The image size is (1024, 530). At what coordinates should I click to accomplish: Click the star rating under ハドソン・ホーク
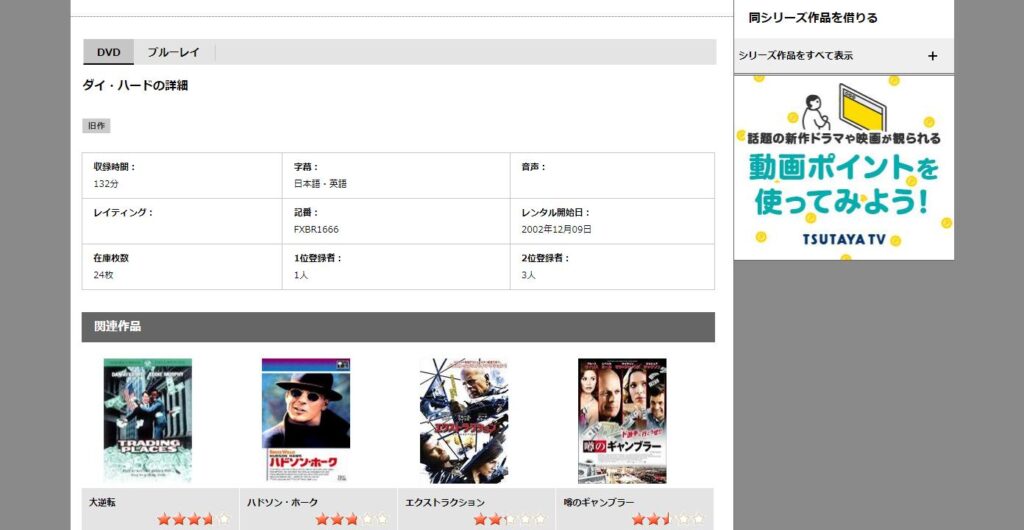tap(351, 519)
